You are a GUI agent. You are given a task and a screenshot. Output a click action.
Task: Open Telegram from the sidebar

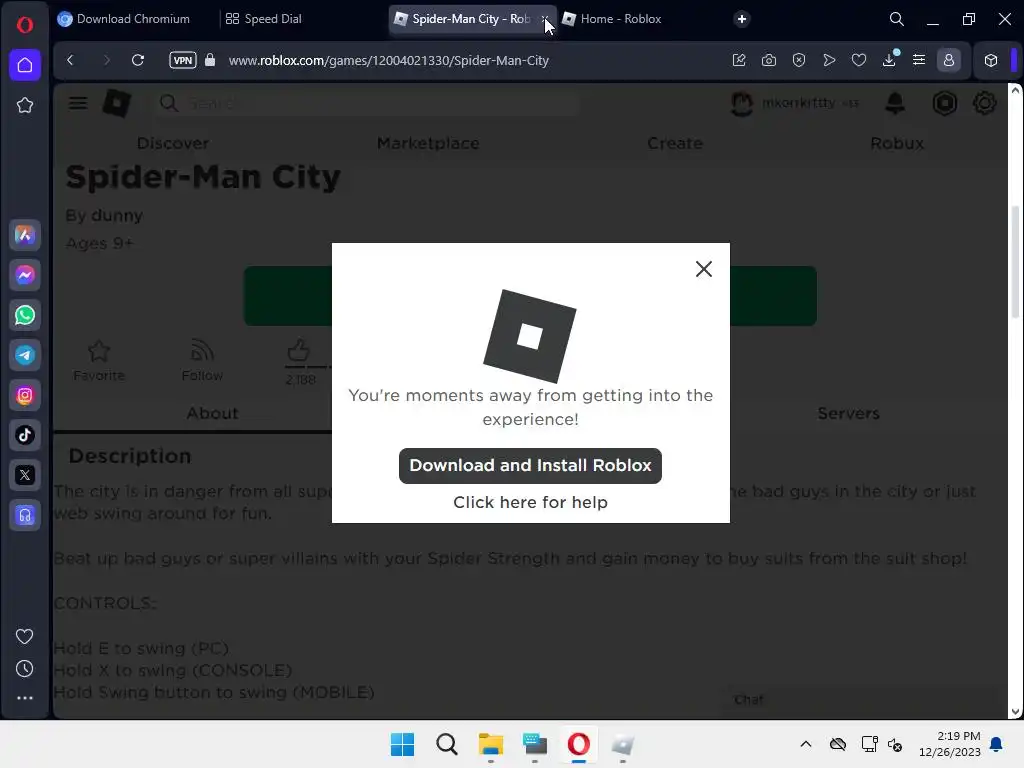click(x=25, y=355)
